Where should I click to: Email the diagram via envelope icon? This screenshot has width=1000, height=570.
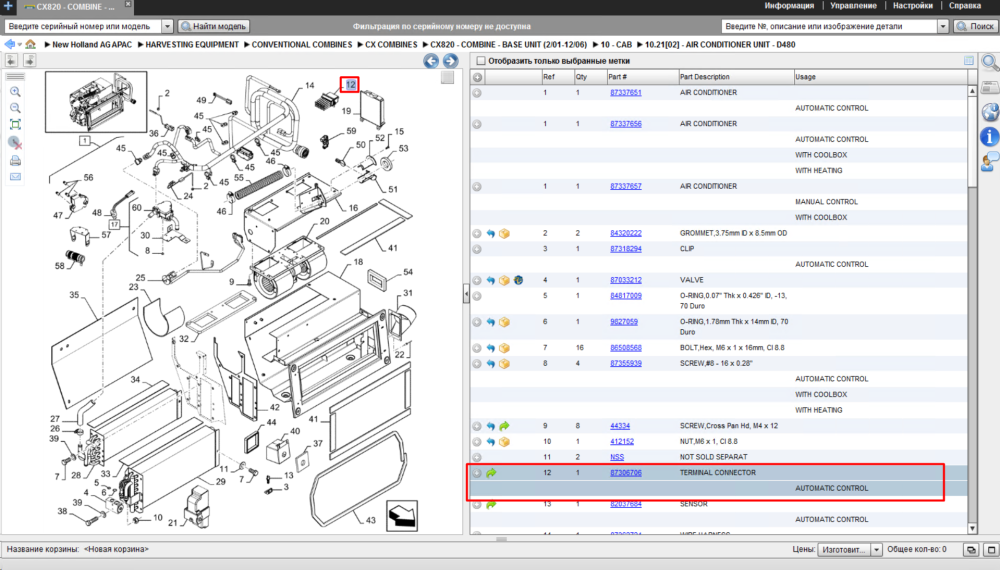point(15,177)
